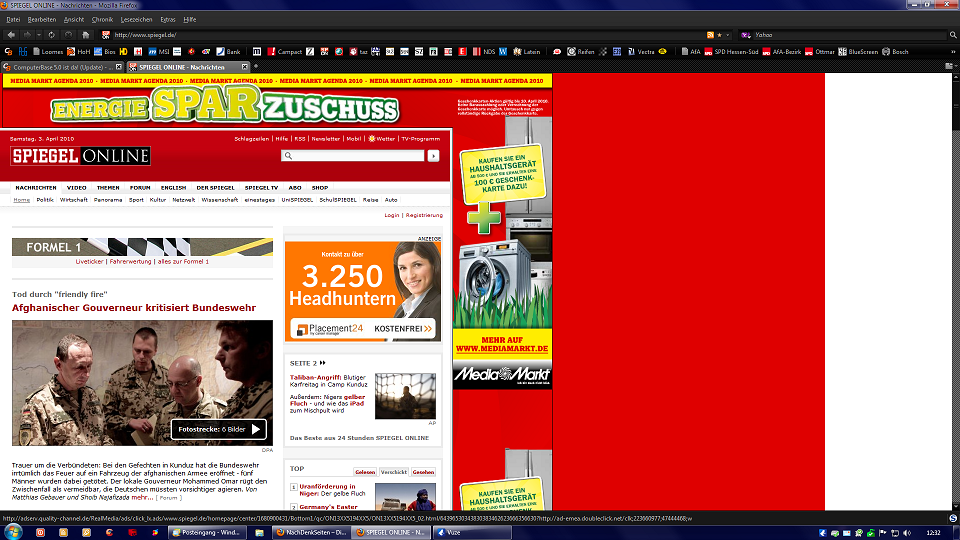The width and height of the screenshot is (960, 540).
Task: Open the Datei menu
Action: [x=13, y=20]
